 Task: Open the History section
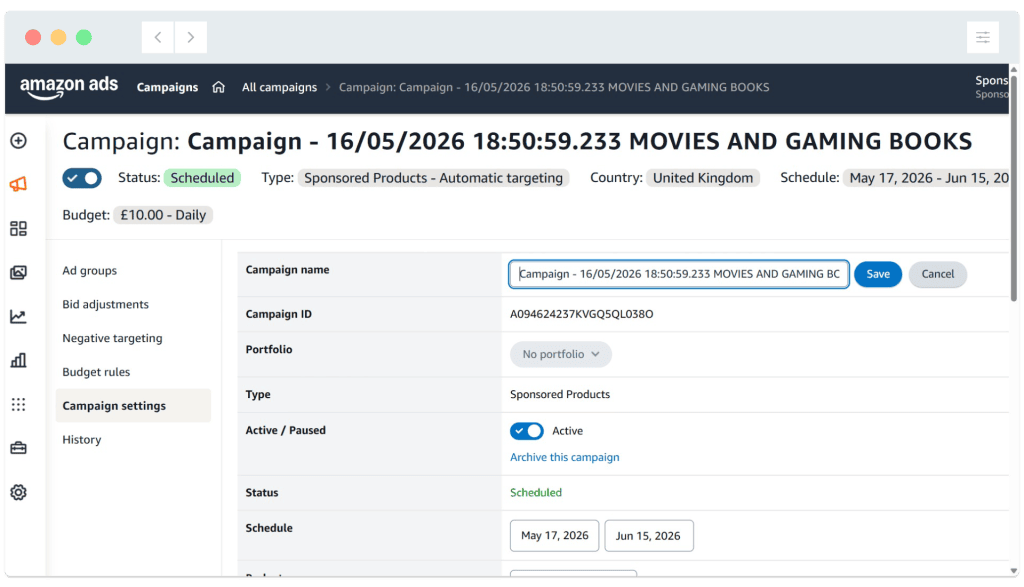82,439
